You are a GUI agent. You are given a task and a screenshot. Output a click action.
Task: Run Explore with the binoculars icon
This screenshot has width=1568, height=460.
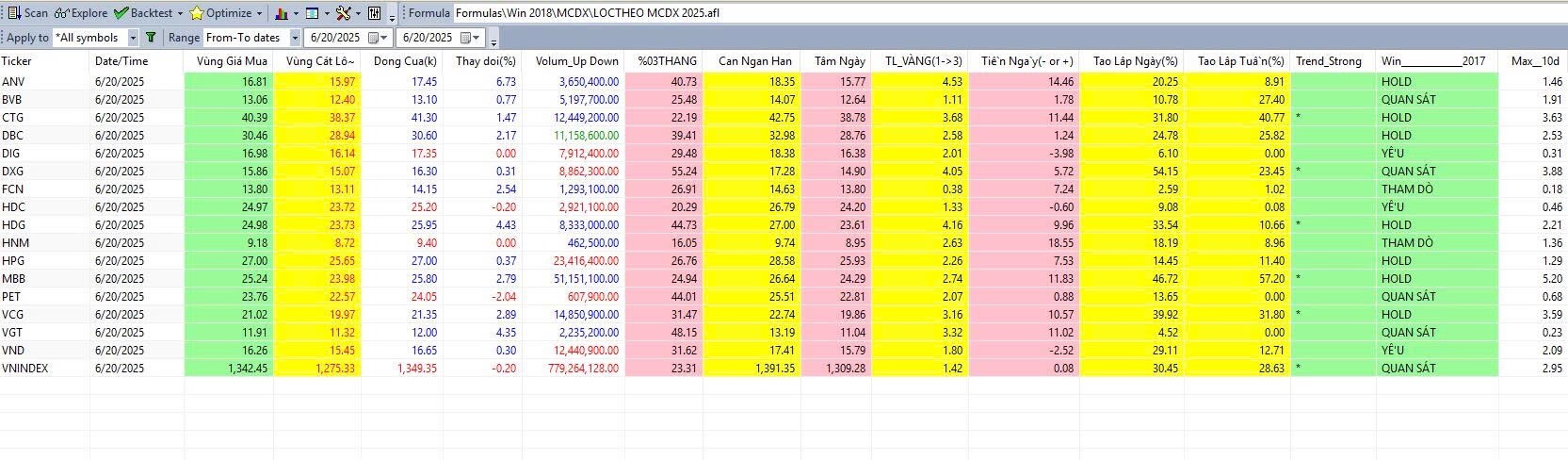point(81,13)
